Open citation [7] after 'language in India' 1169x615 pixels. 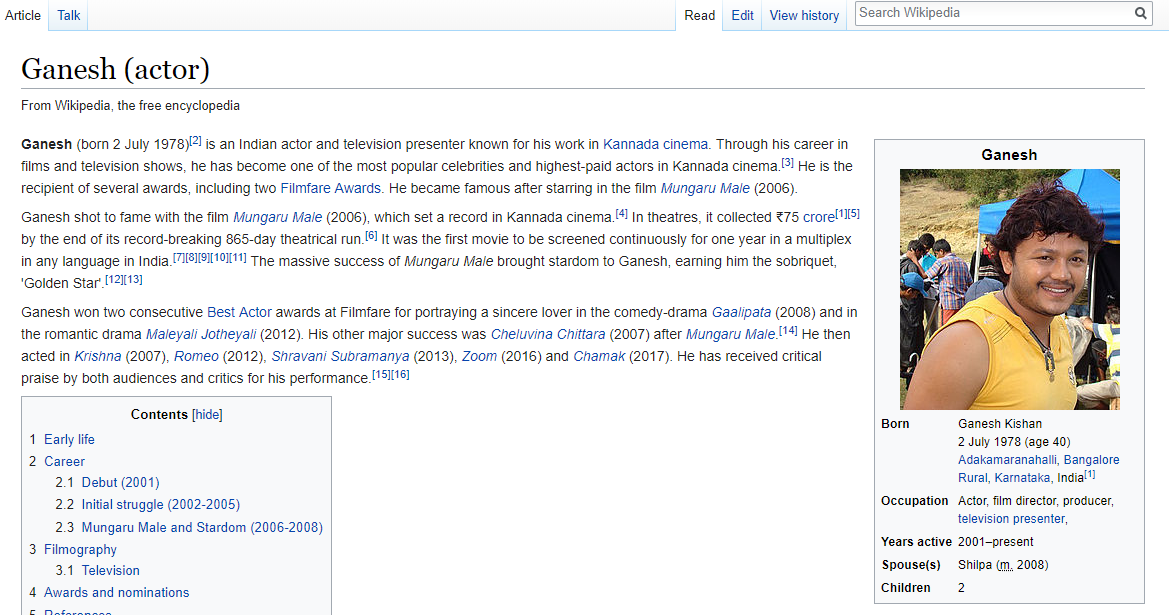(x=179, y=257)
